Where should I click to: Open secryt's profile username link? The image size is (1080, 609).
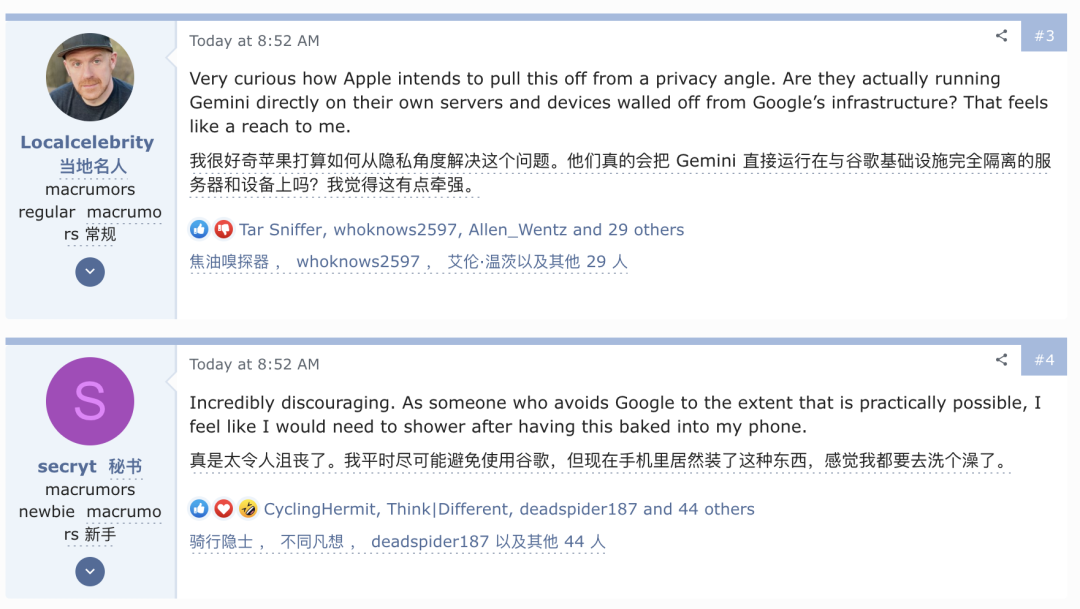67,466
